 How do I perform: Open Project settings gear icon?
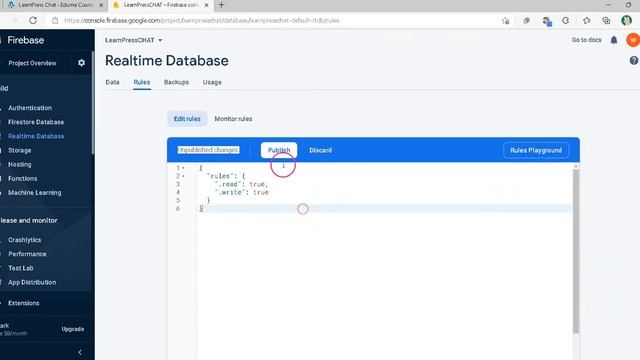click(x=81, y=63)
